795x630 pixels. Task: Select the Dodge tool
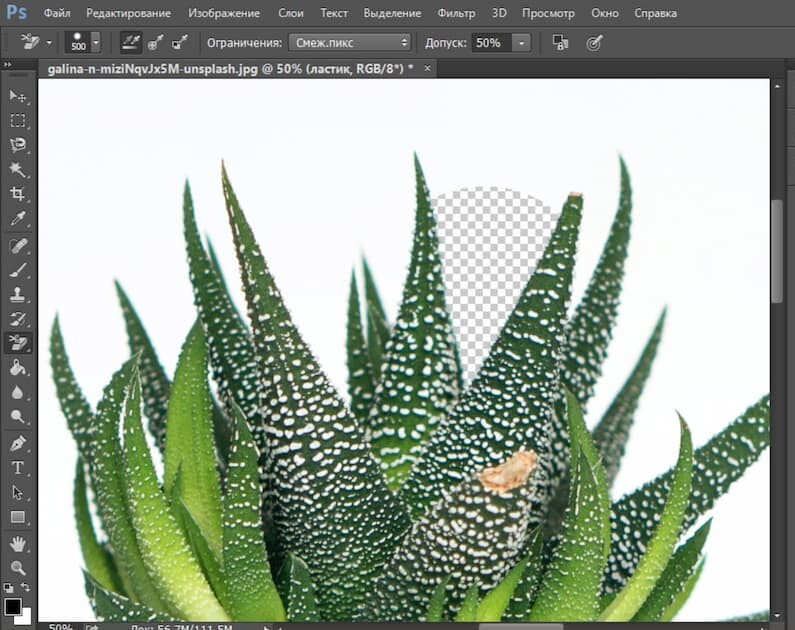[x=18, y=417]
